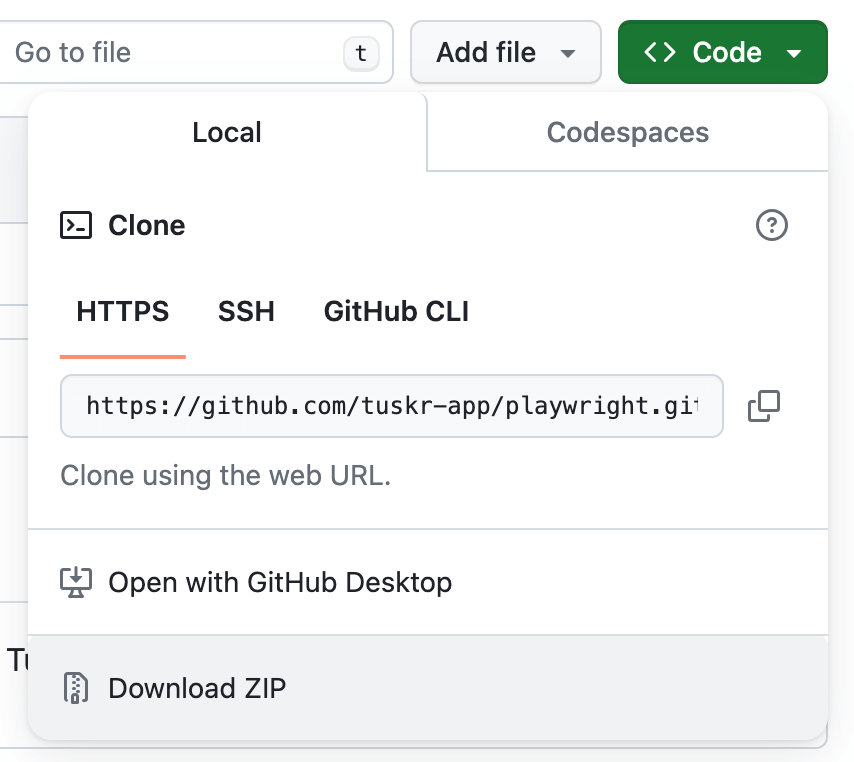Switch to the Codespaces tab
Image resolution: width=854 pixels, height=762 pixels.
point(627,132)
